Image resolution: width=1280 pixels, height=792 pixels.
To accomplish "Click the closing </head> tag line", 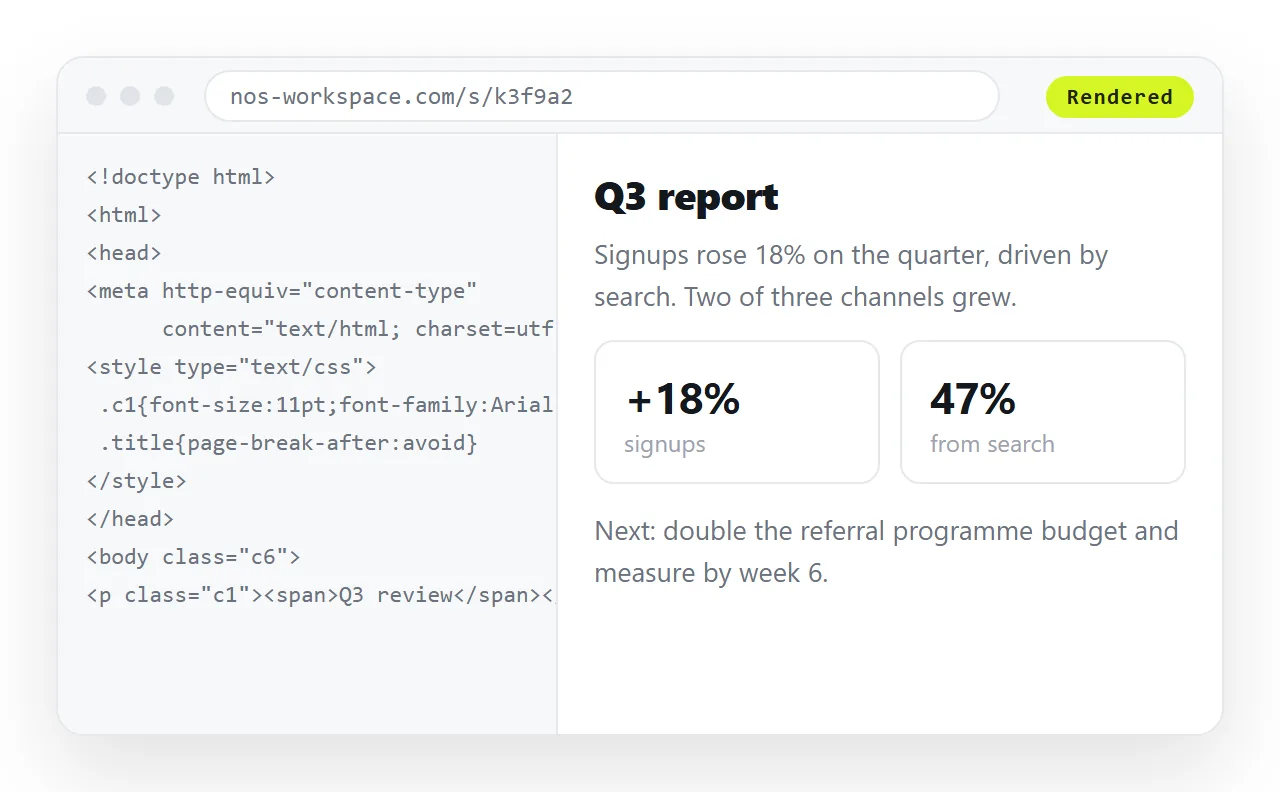I will click(131, 519).
